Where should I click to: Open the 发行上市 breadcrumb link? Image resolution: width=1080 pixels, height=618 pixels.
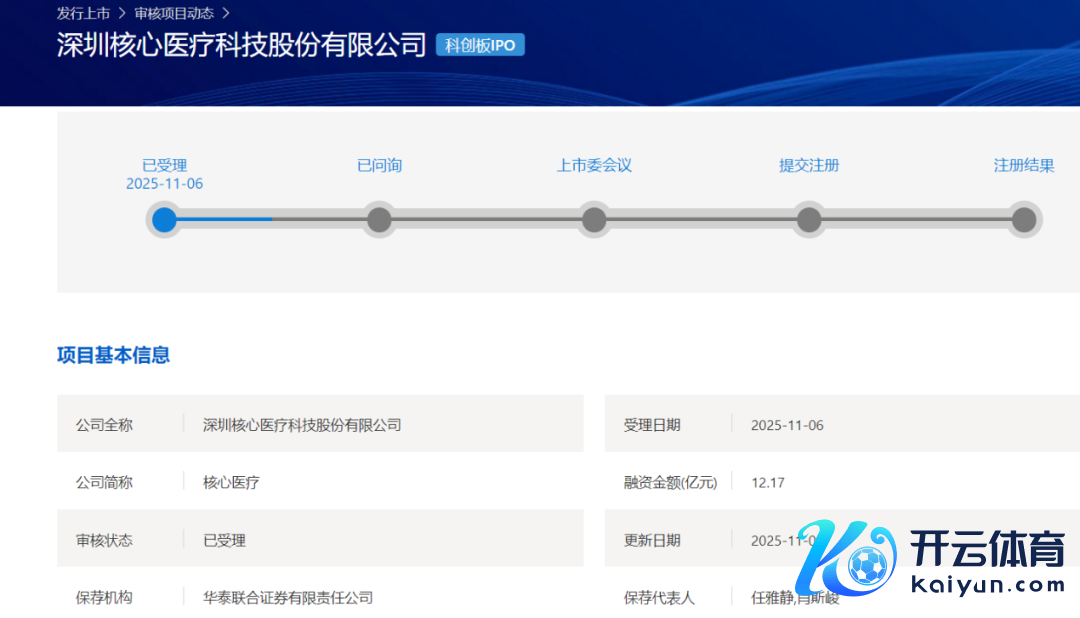[83, 13]
